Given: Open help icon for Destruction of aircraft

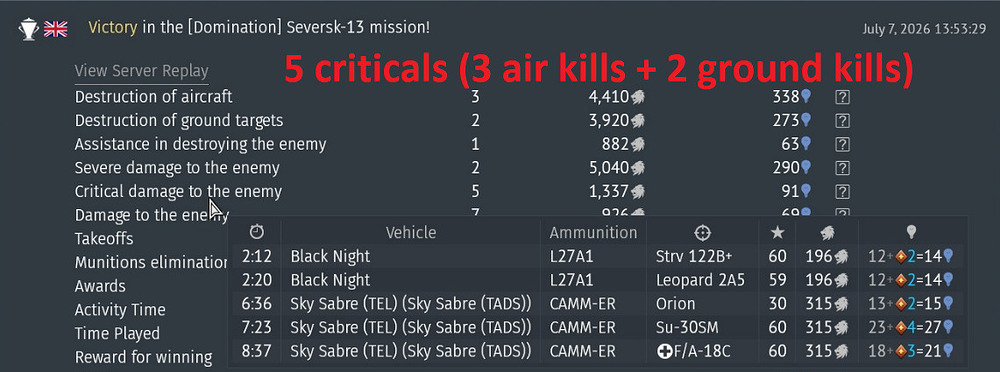Looking at the screenshot, I should (x=842, y=97).
